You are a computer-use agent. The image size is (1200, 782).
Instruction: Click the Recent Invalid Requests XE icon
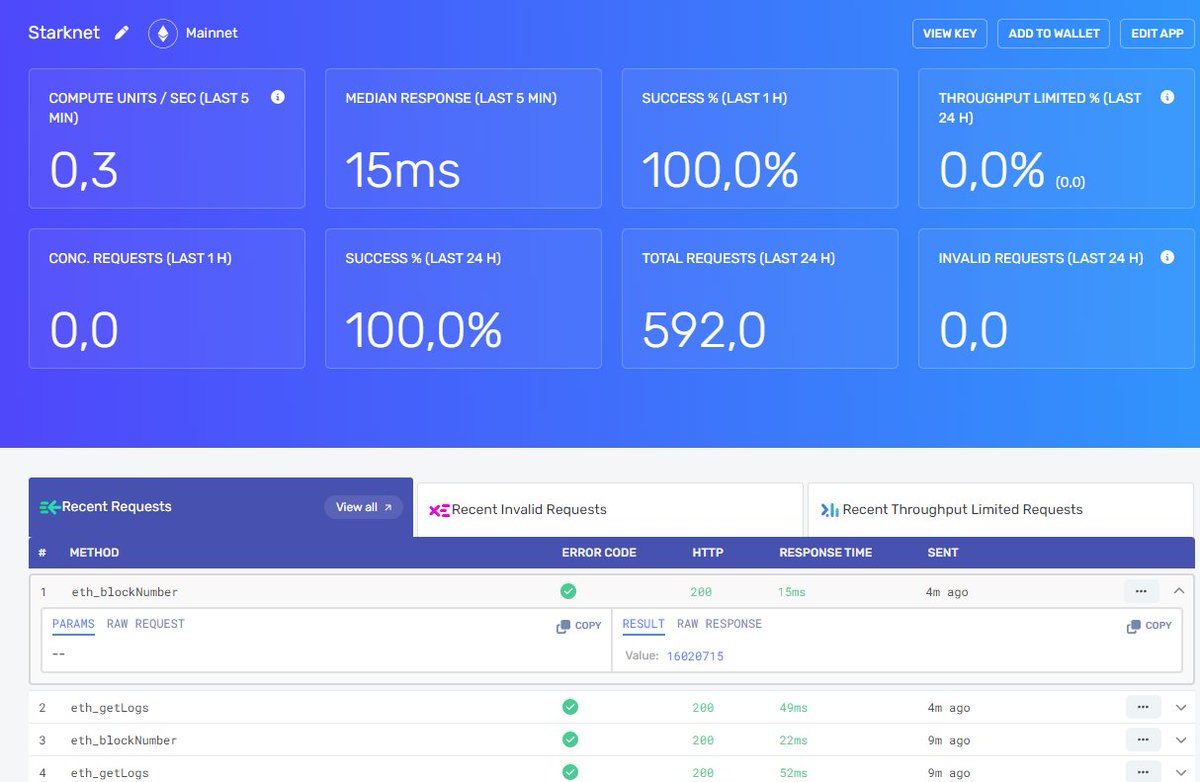pos(439,510)
